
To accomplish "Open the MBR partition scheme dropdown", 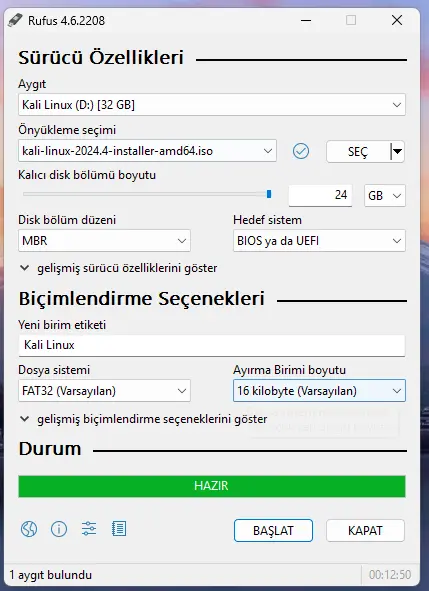I will [104, 240].
